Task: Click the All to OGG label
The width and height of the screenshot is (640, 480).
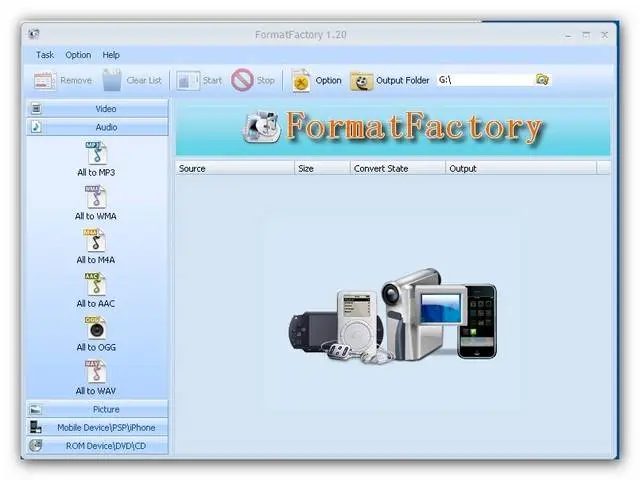Action: tap(96, 347)
